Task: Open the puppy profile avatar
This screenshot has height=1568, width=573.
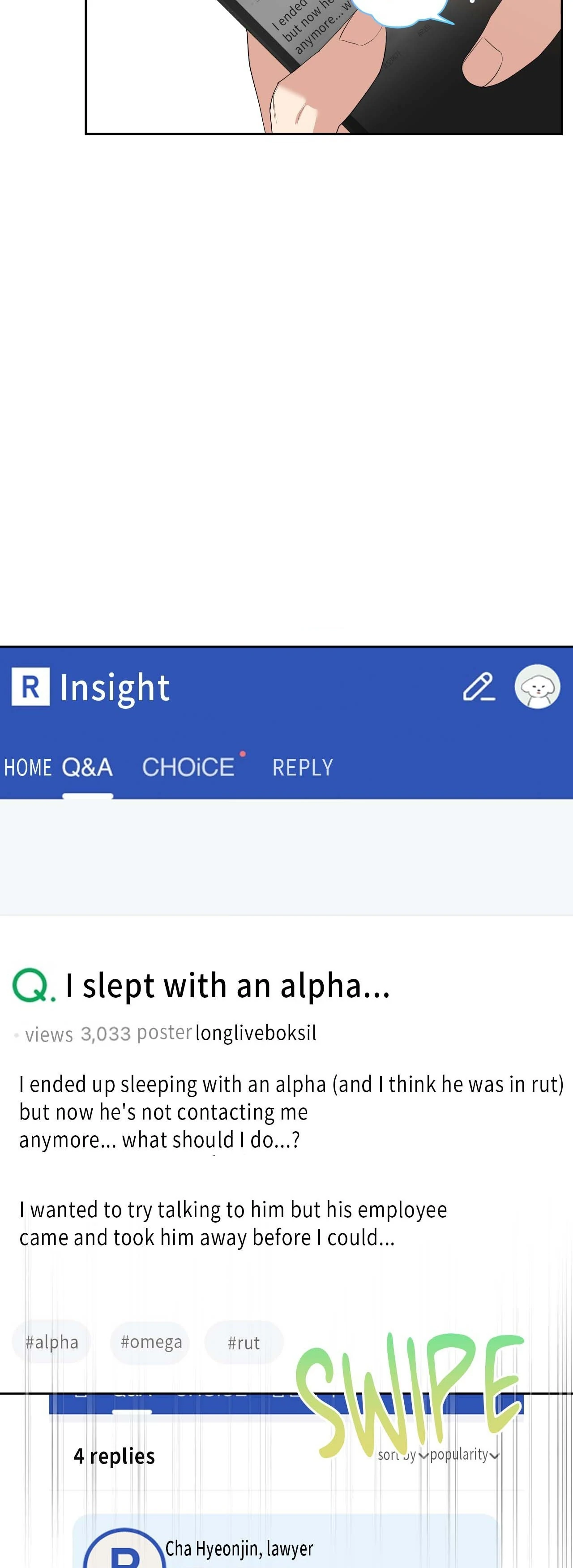Action: (537, 687)
